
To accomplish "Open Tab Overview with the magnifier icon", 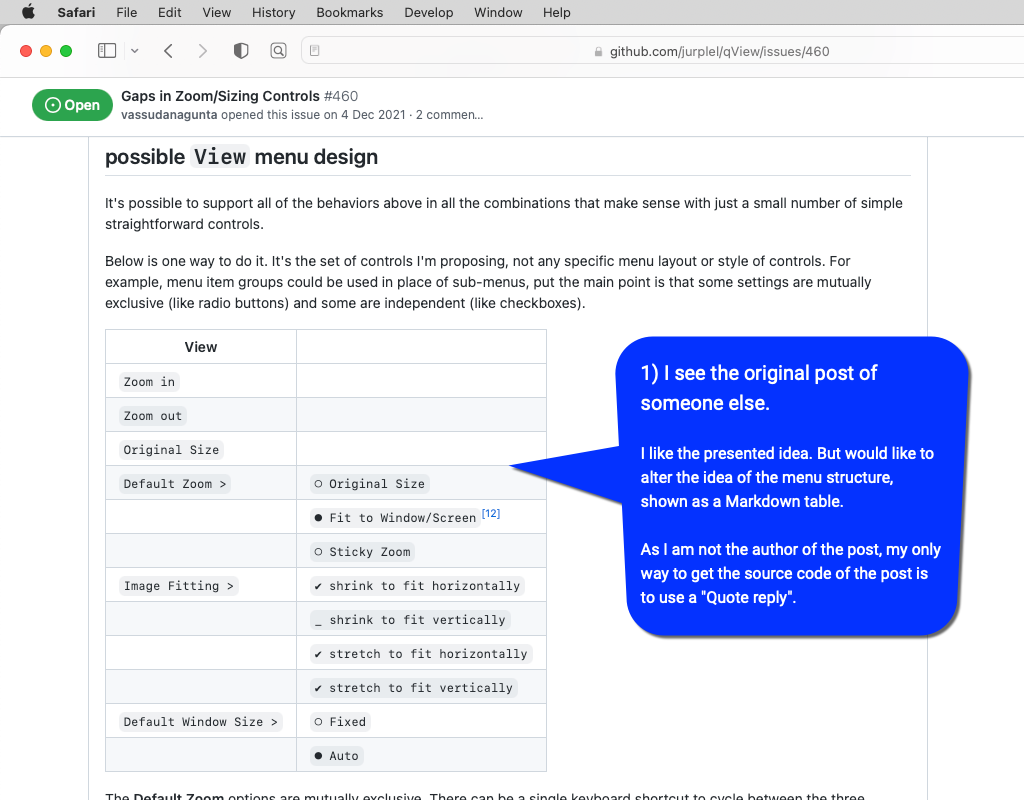I will (x=278, y=50).
